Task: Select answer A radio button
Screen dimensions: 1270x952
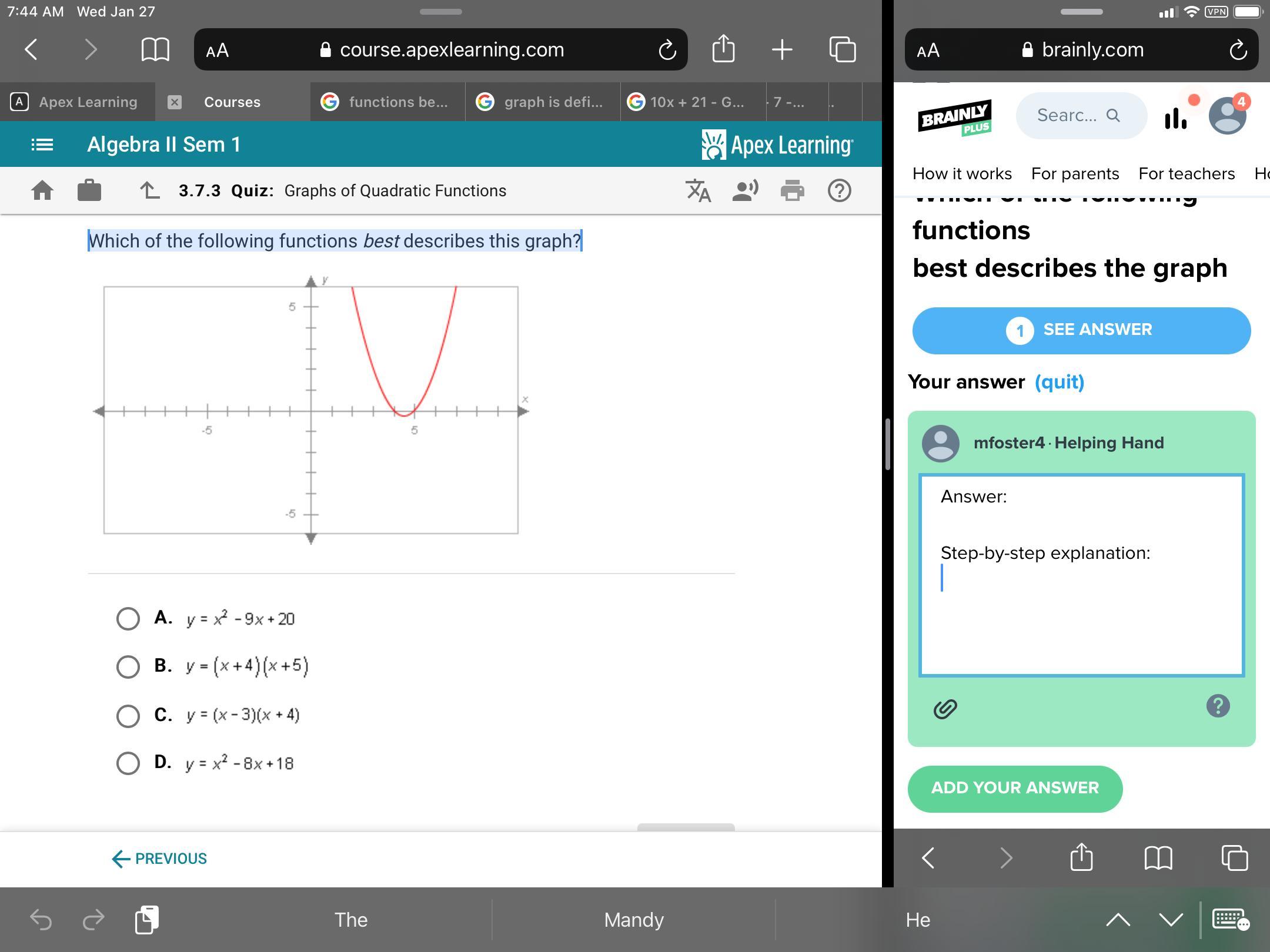Action: (x=128, y=618)
